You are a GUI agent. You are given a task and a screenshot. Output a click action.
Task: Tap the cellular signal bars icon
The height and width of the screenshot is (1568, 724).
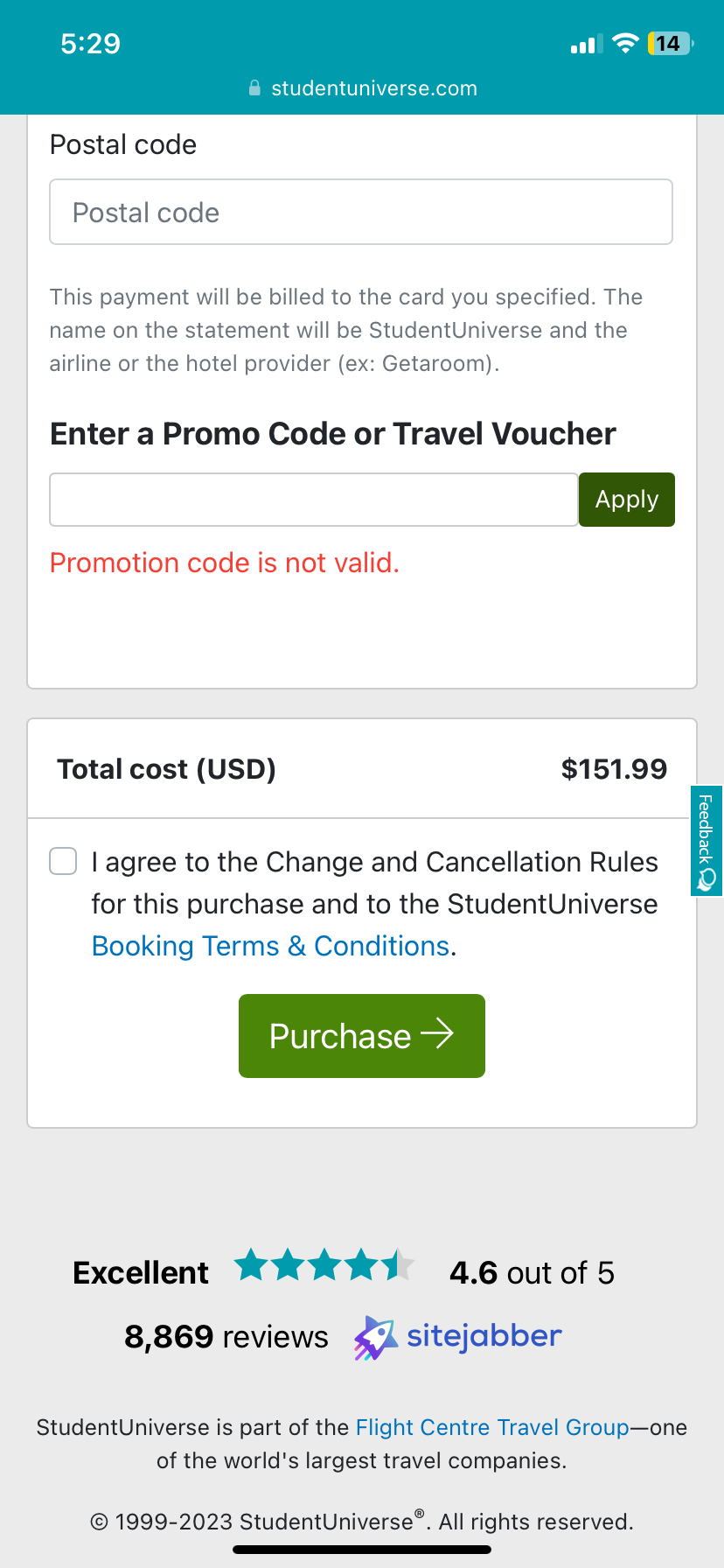586,45
